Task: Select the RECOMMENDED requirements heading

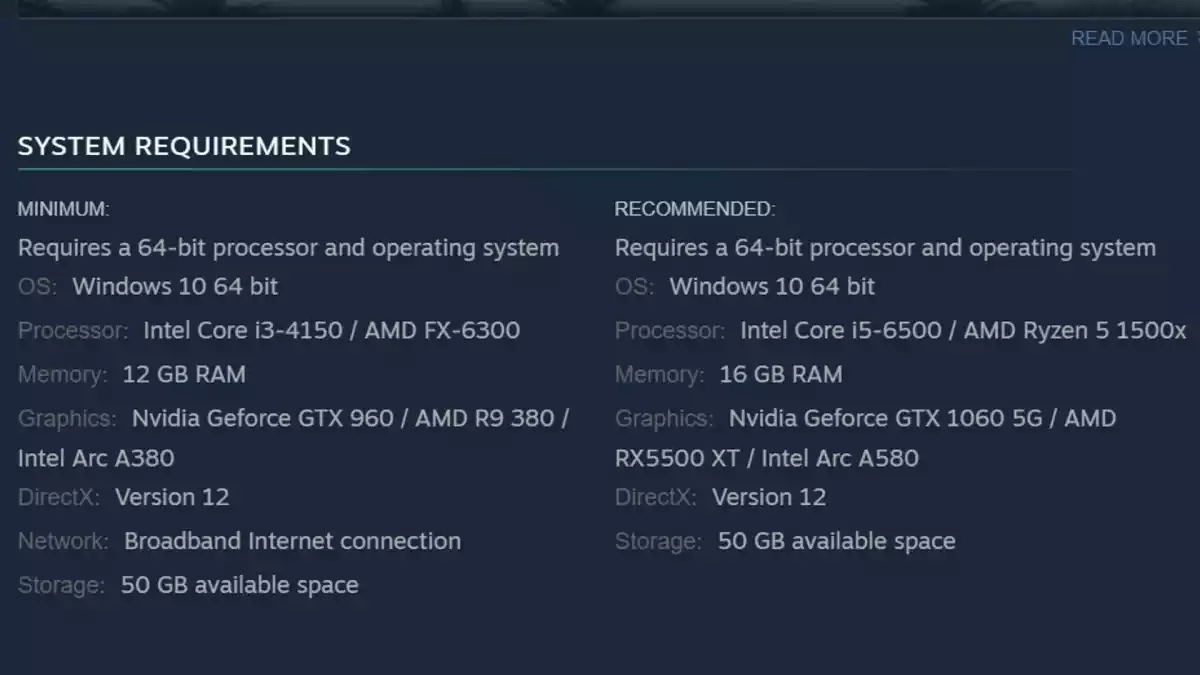Action: [x=694, y=209]
